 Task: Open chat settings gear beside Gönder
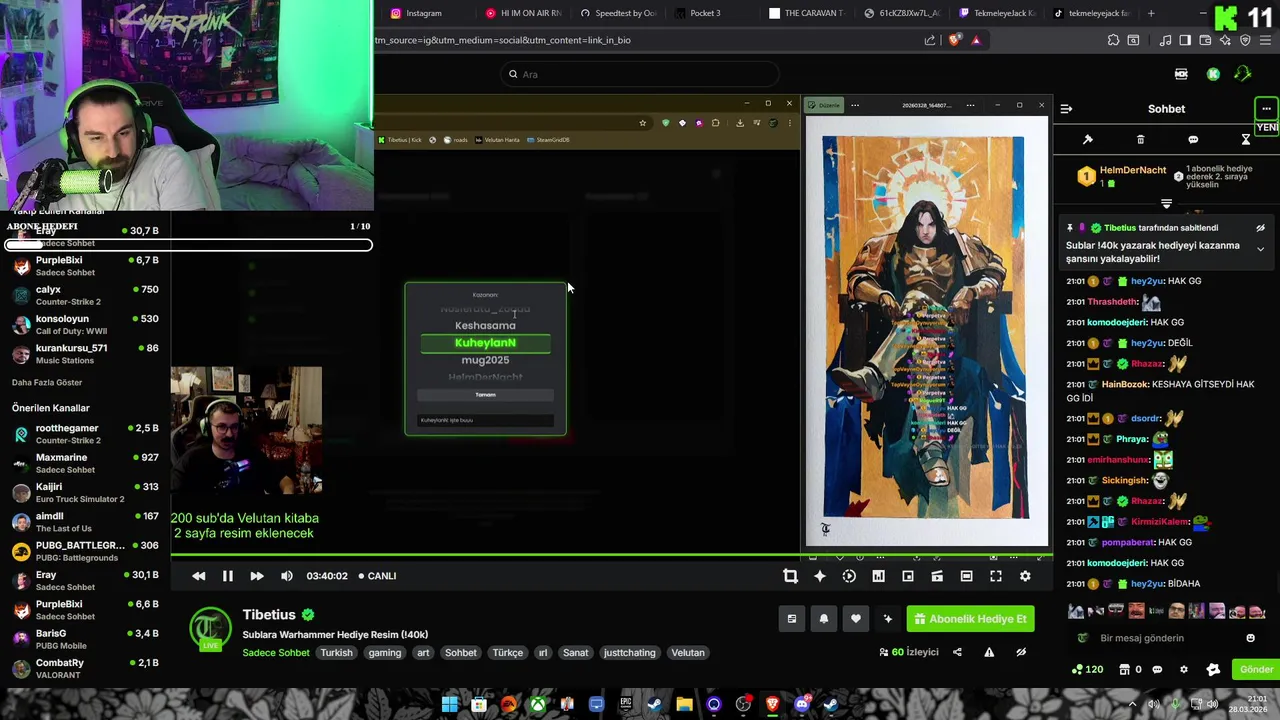point(1184,670)
